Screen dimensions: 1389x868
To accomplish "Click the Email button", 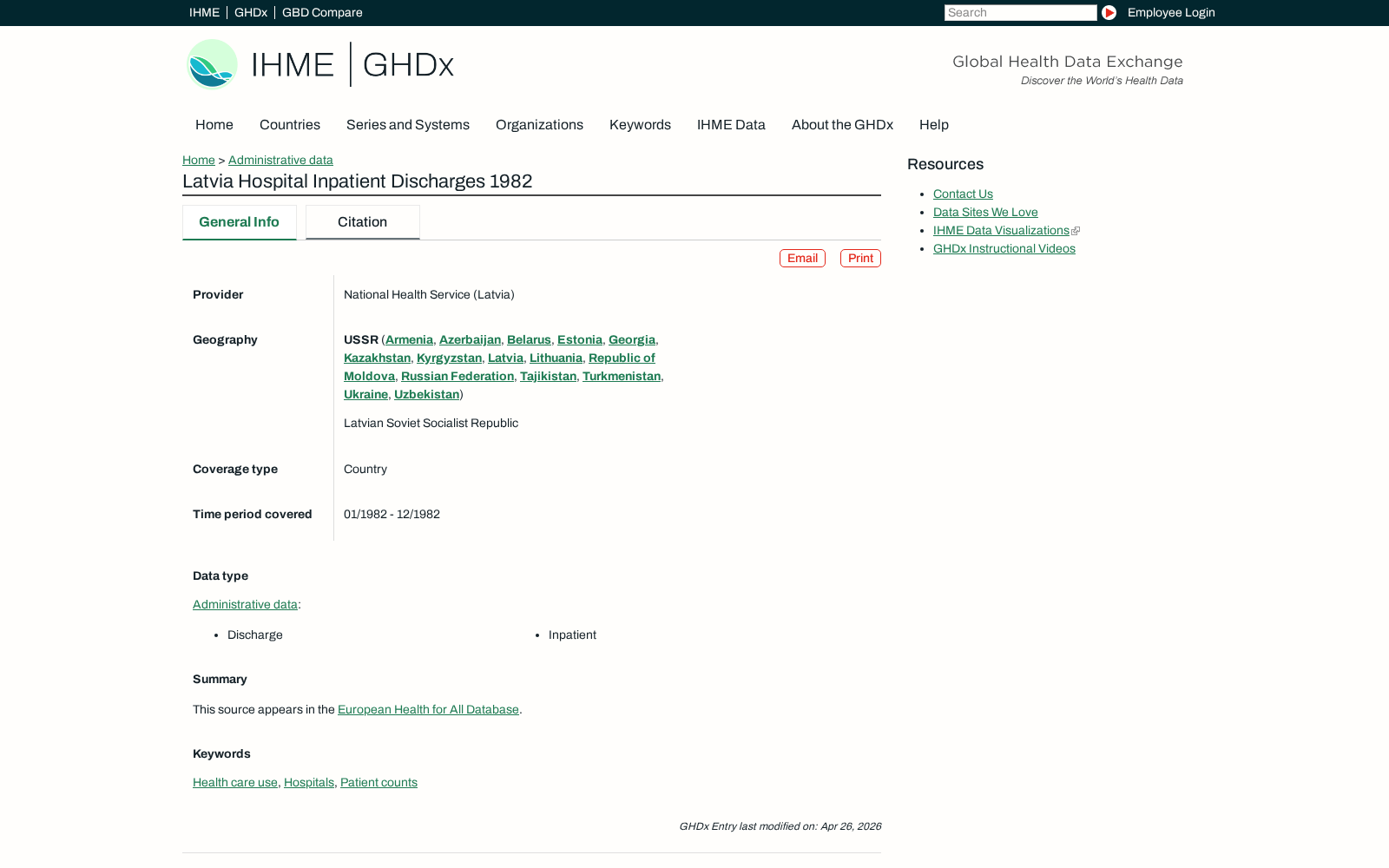I will tap(802, 259).
